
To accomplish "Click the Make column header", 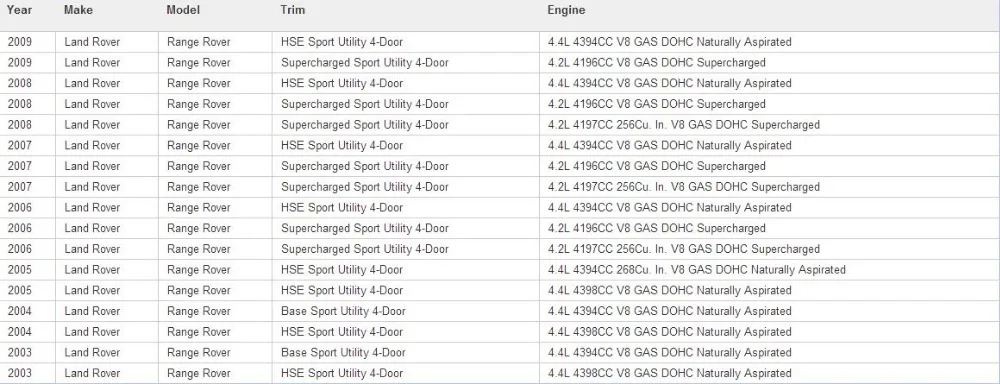I will pos(78,10).
